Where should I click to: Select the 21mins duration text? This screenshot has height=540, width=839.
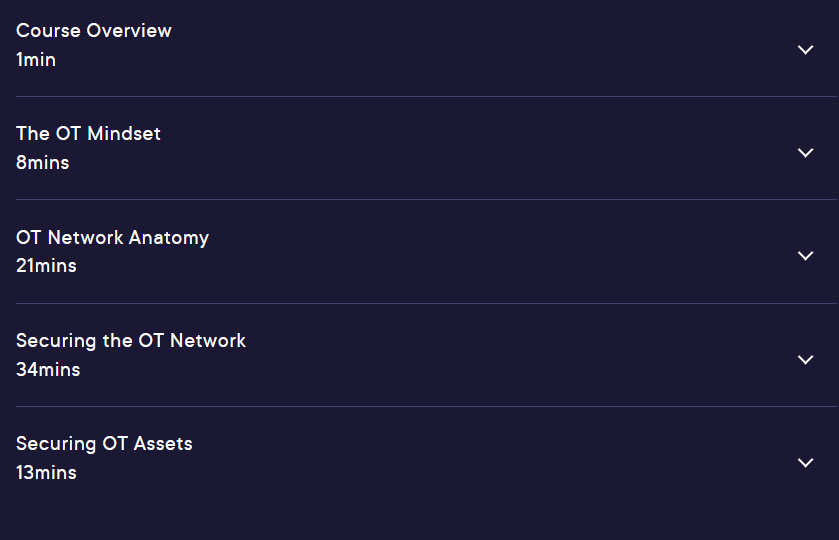47,266
